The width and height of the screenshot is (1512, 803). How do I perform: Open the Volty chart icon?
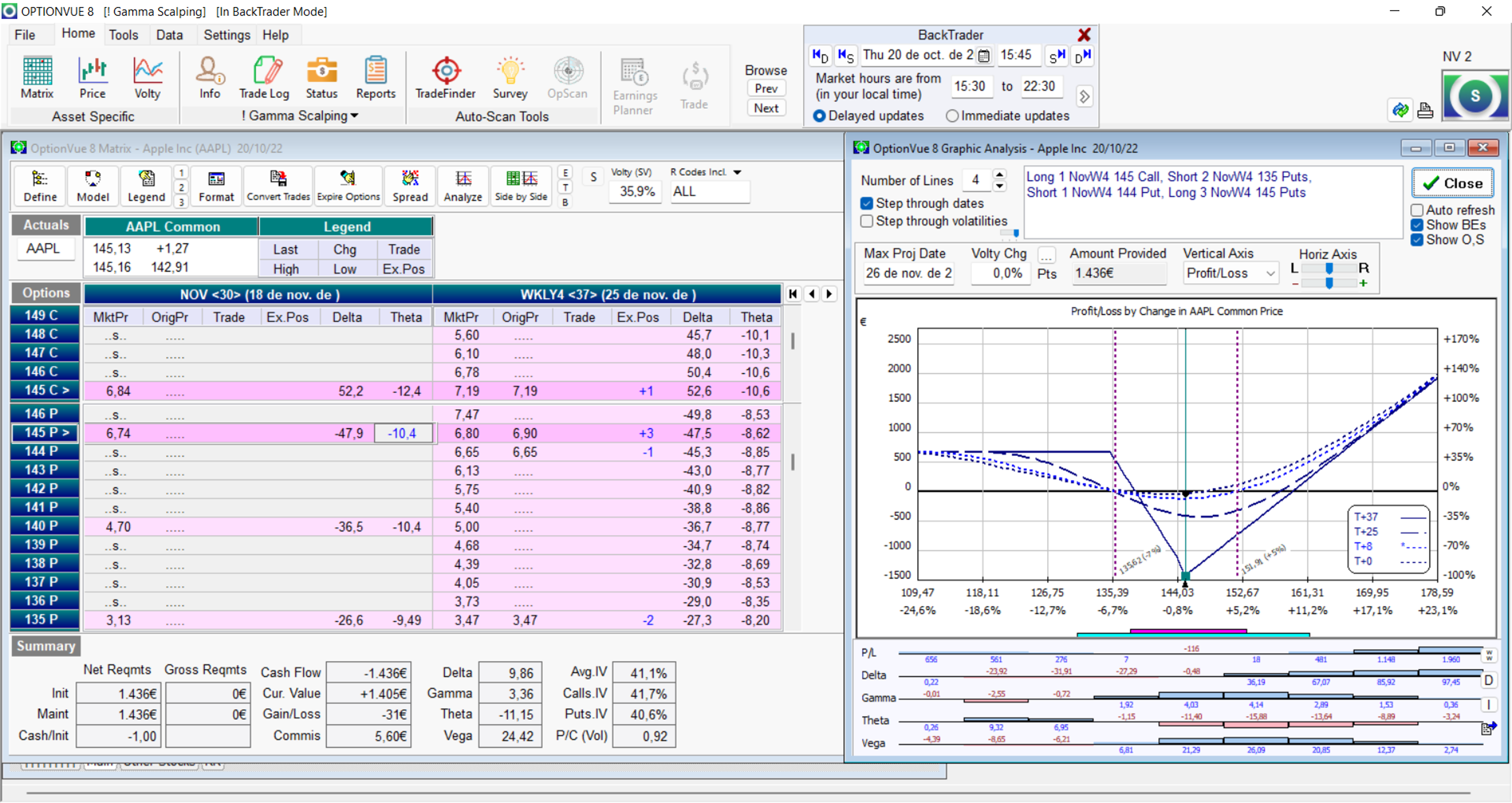coord(147,78)
